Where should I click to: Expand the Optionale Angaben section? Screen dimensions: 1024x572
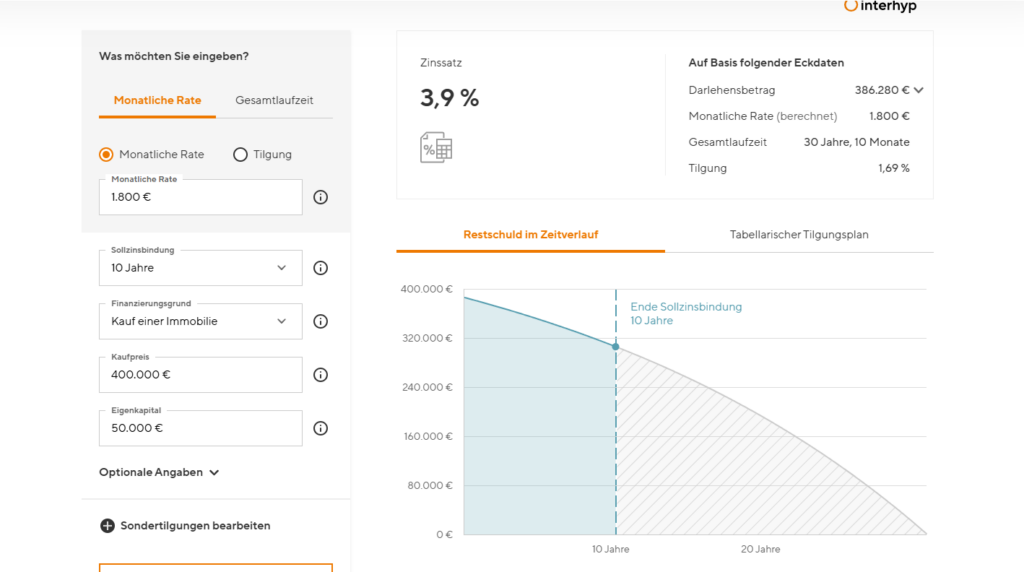(x=159, y=472)
